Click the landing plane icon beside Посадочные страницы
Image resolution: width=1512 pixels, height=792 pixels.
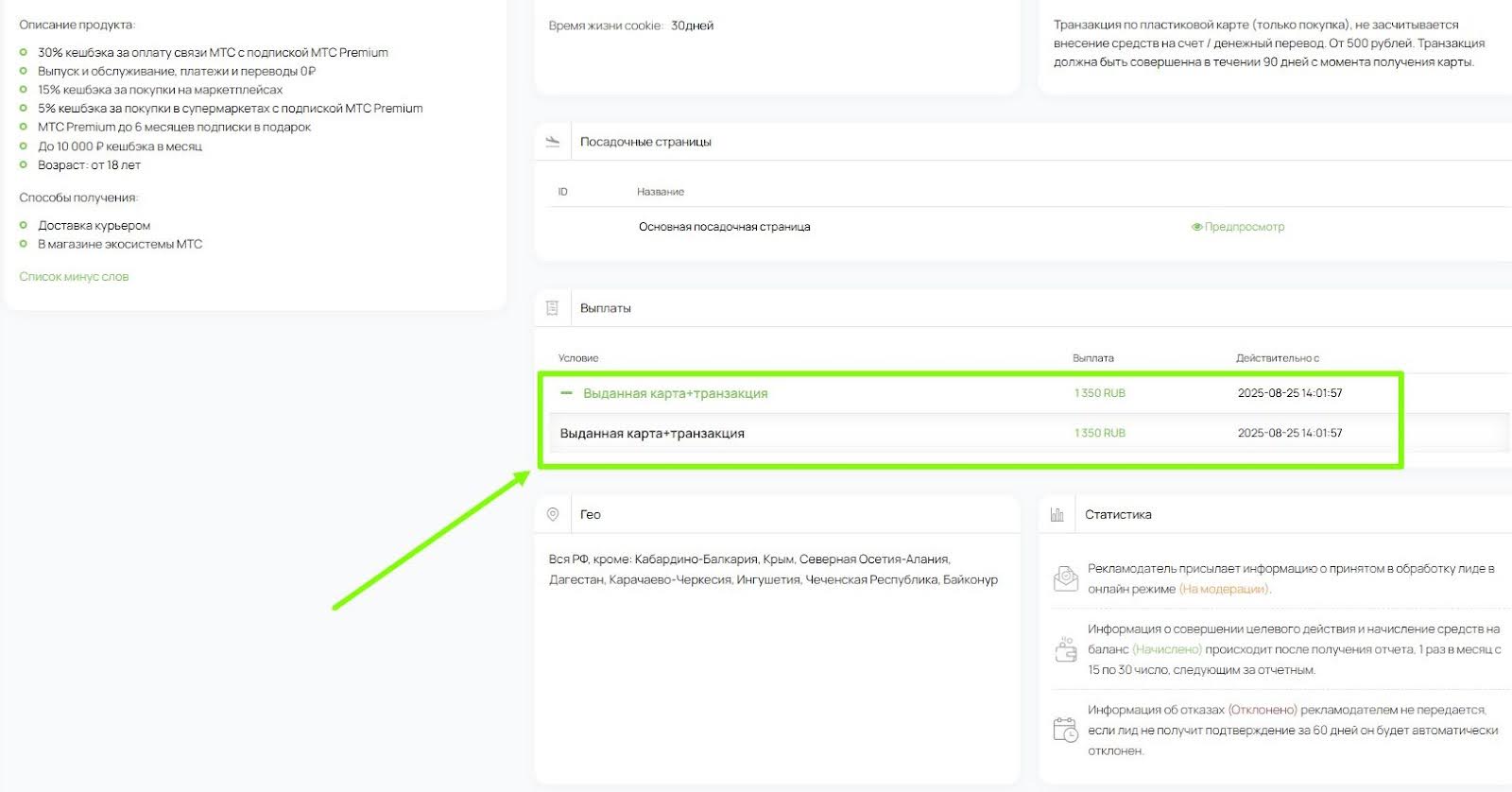pos(553,142)
